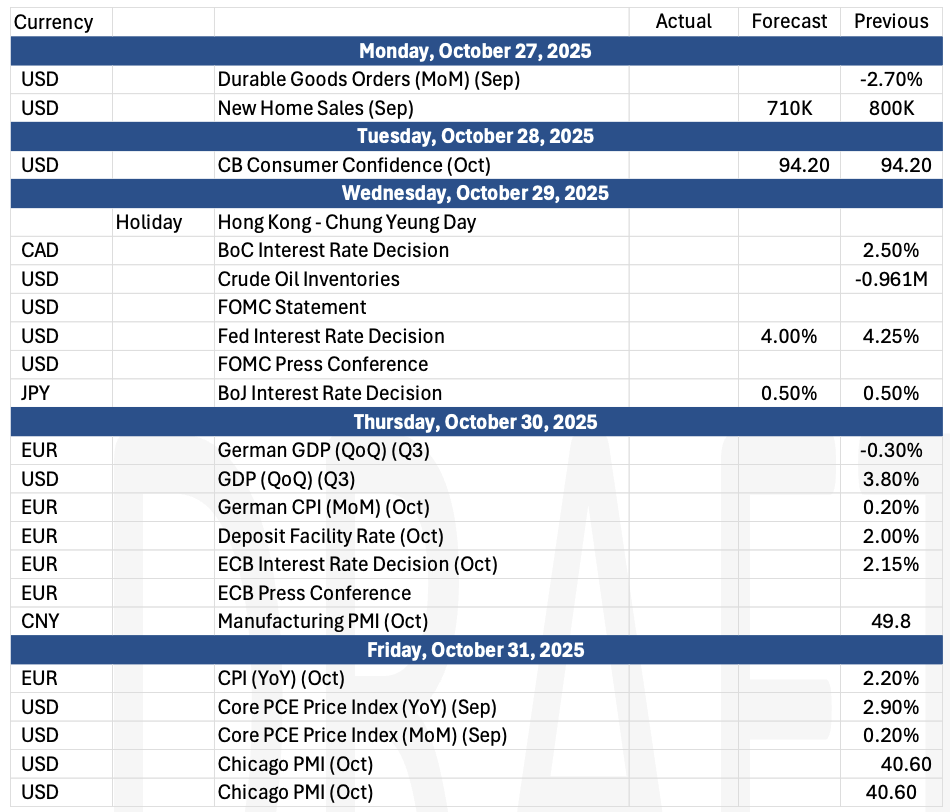Click the BoC Interest Rate Decision event
This screenshot has height=812, width=950.
(x=333, y=250)
